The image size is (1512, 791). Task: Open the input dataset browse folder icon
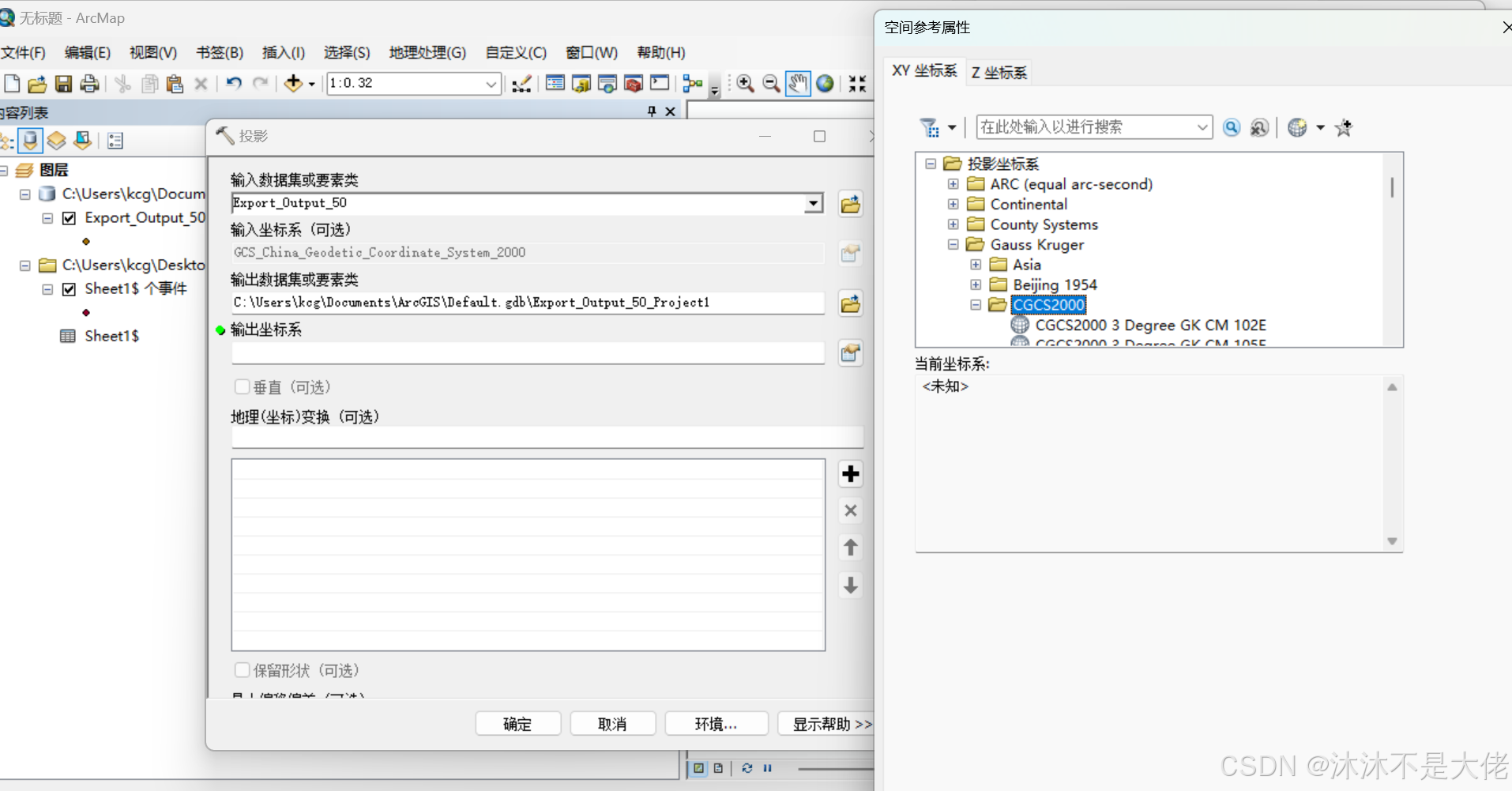(850, 203)
